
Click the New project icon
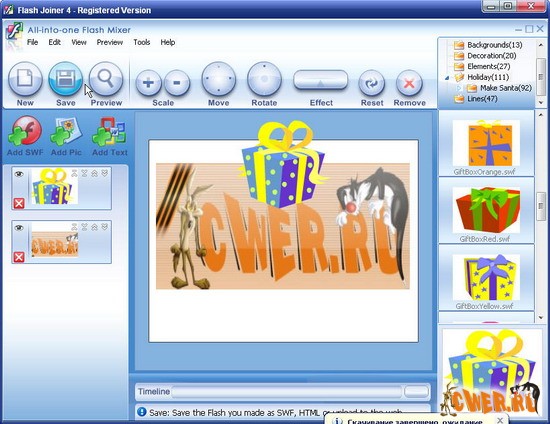point(25,79)
